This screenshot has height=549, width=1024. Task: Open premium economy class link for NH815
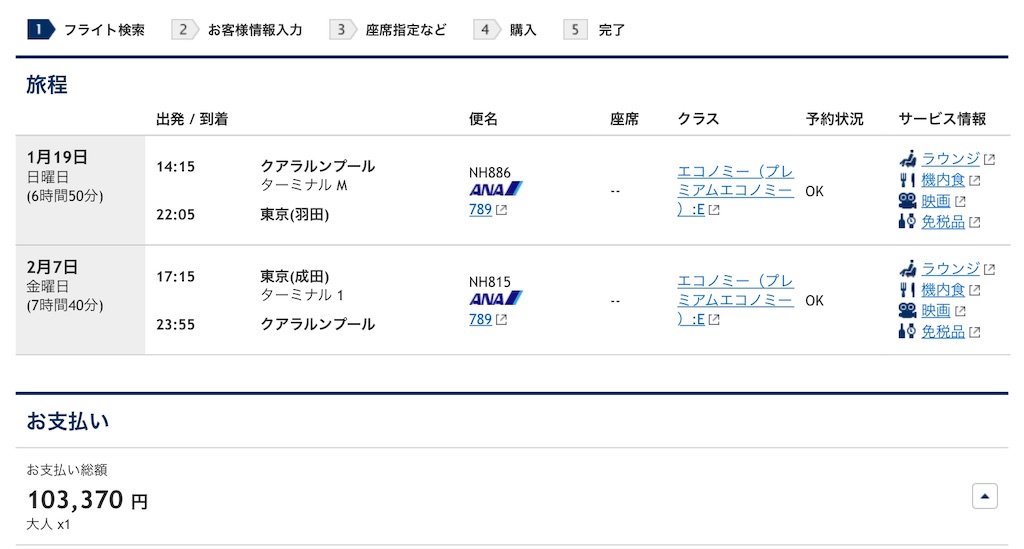click(x=735, y=300)
